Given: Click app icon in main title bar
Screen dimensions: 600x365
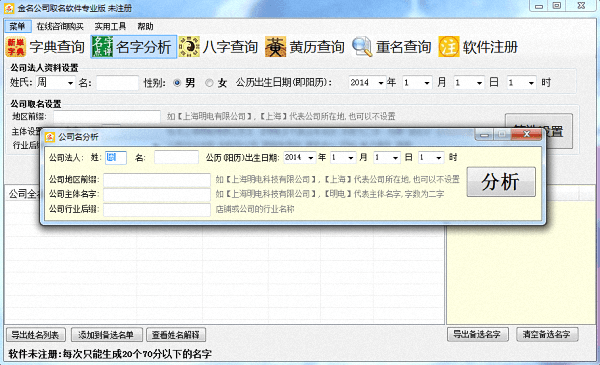Looking at the screenshot, I should tap(8, 8).
